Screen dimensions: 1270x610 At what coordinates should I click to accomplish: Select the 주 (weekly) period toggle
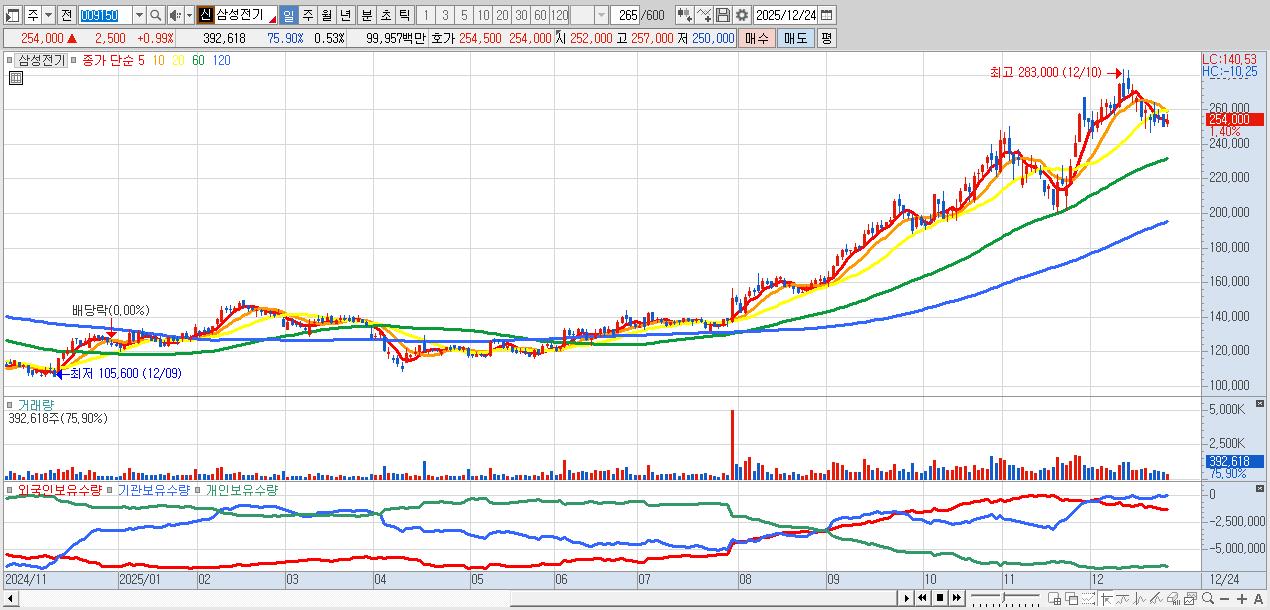306,15
